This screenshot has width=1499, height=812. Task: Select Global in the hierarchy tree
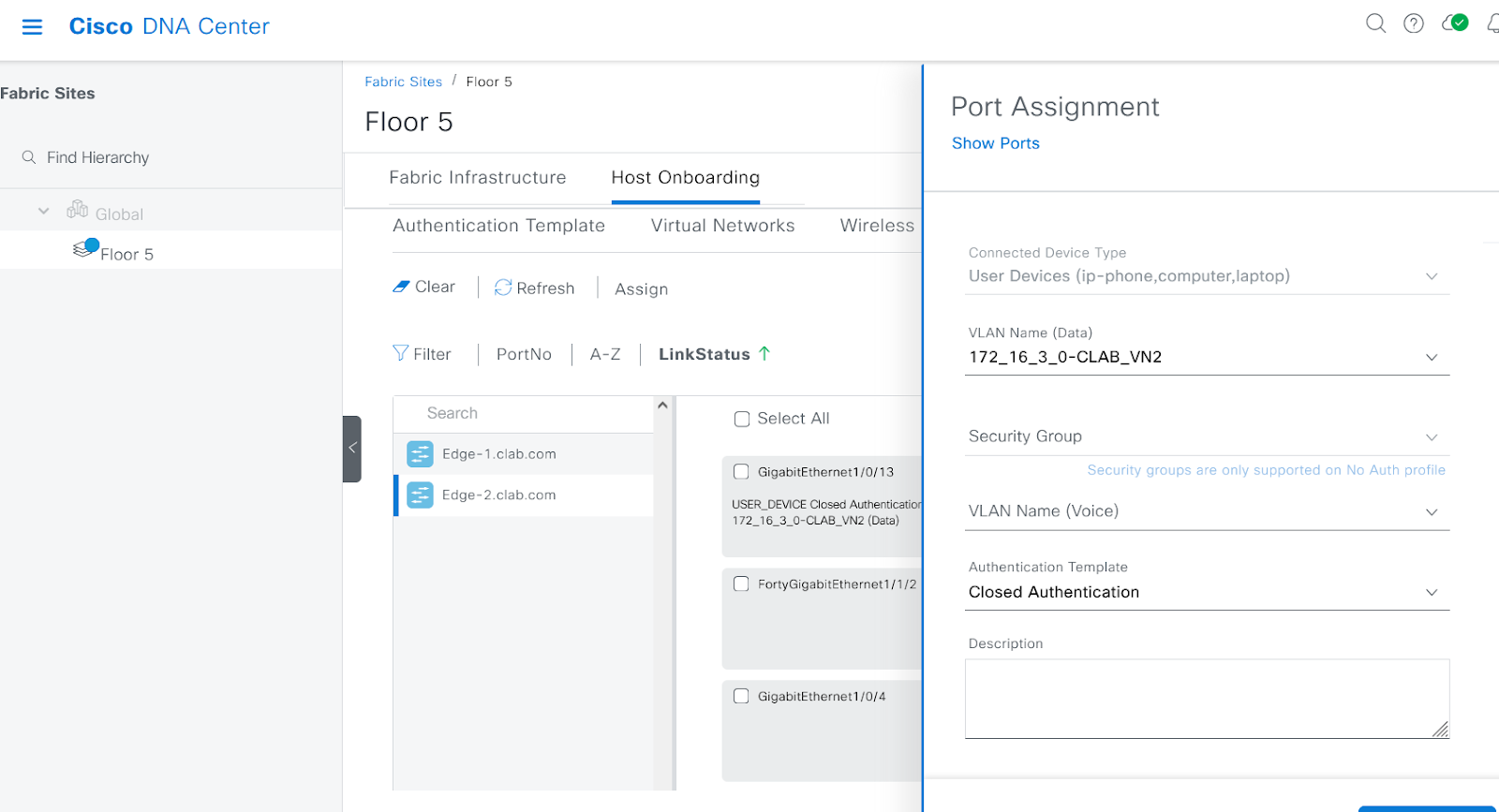119,214
